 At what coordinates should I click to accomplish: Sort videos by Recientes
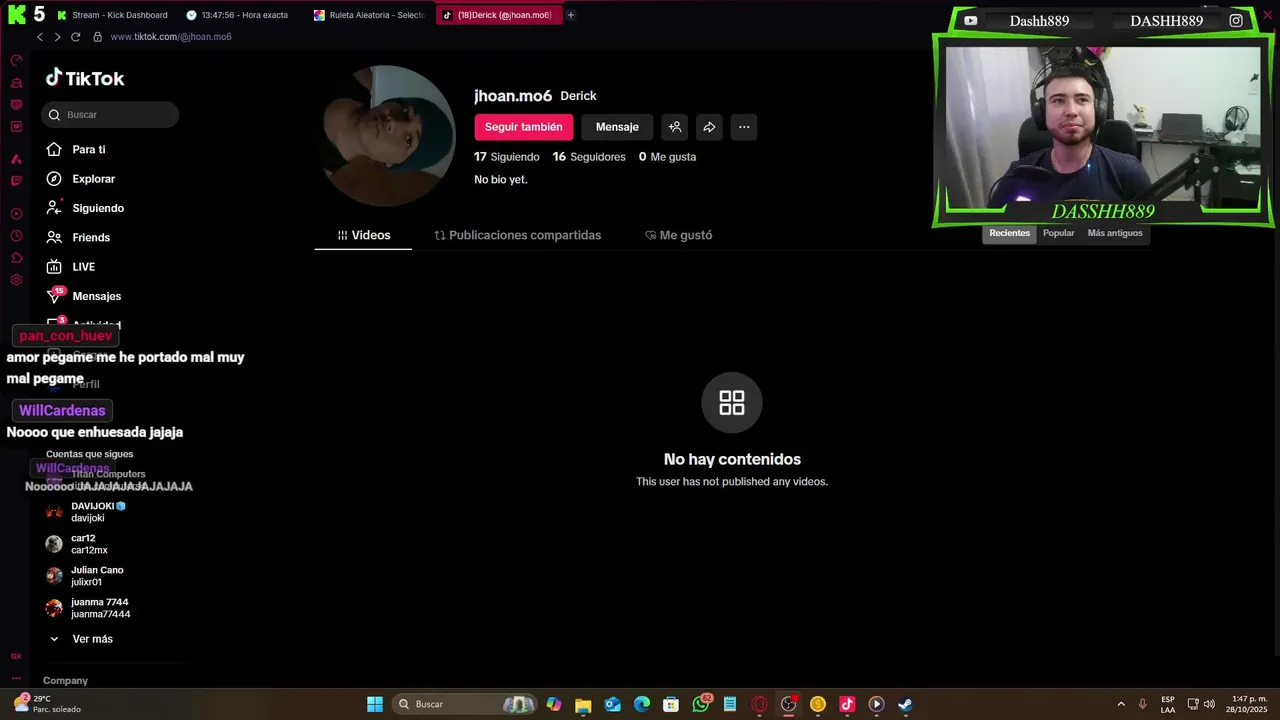[1009, 233]
